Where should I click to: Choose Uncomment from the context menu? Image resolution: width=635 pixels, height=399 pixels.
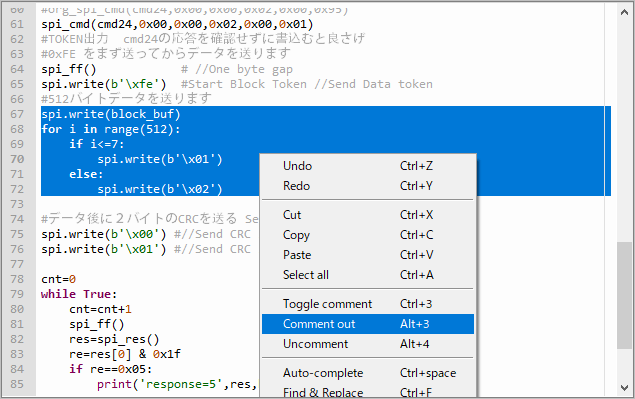368,344
